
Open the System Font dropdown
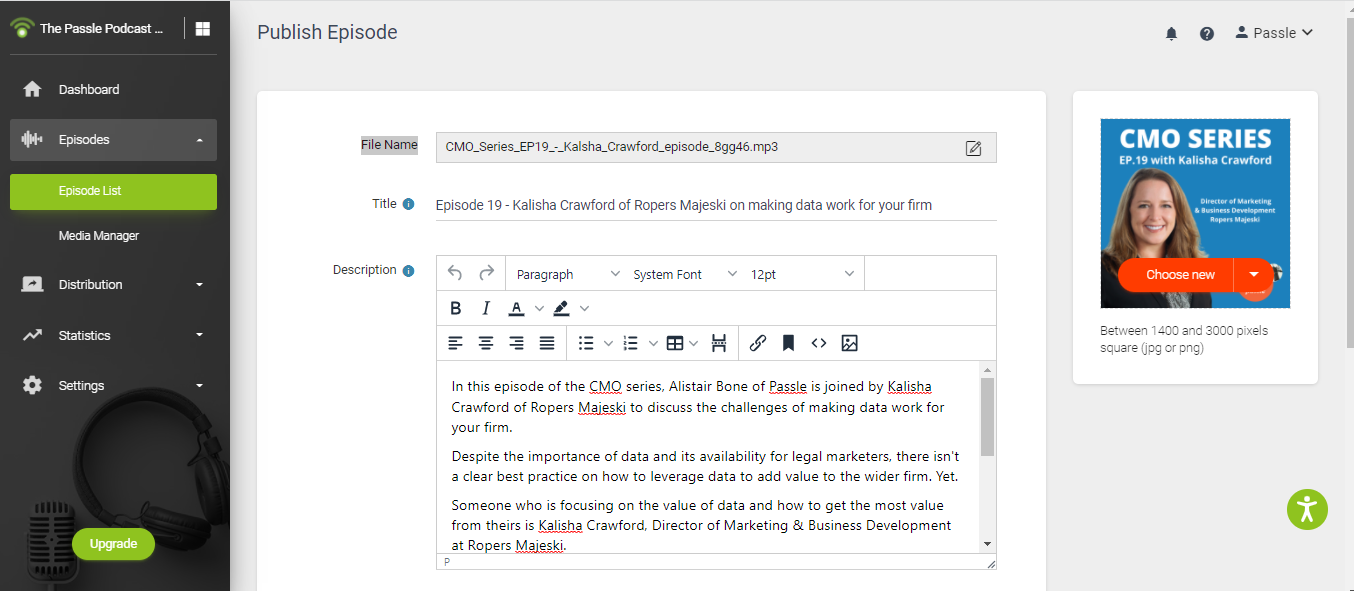[x=684, y=274]
